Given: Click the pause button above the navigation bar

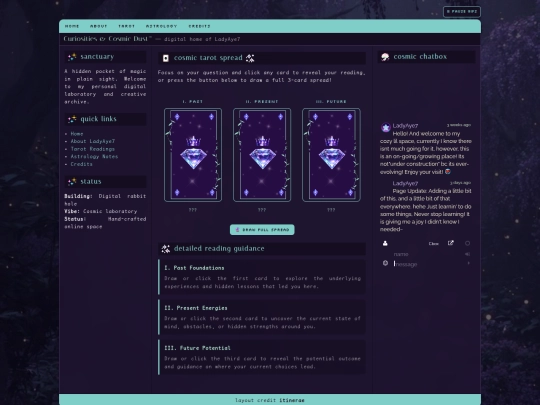Looking at the screenshot, I should (462, 11).
